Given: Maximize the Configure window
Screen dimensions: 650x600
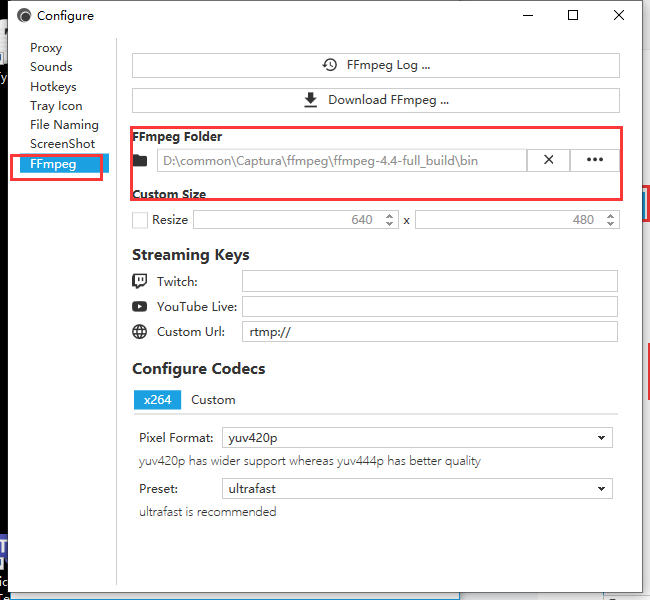Looking at the screenshot, I should coord(573,15).
